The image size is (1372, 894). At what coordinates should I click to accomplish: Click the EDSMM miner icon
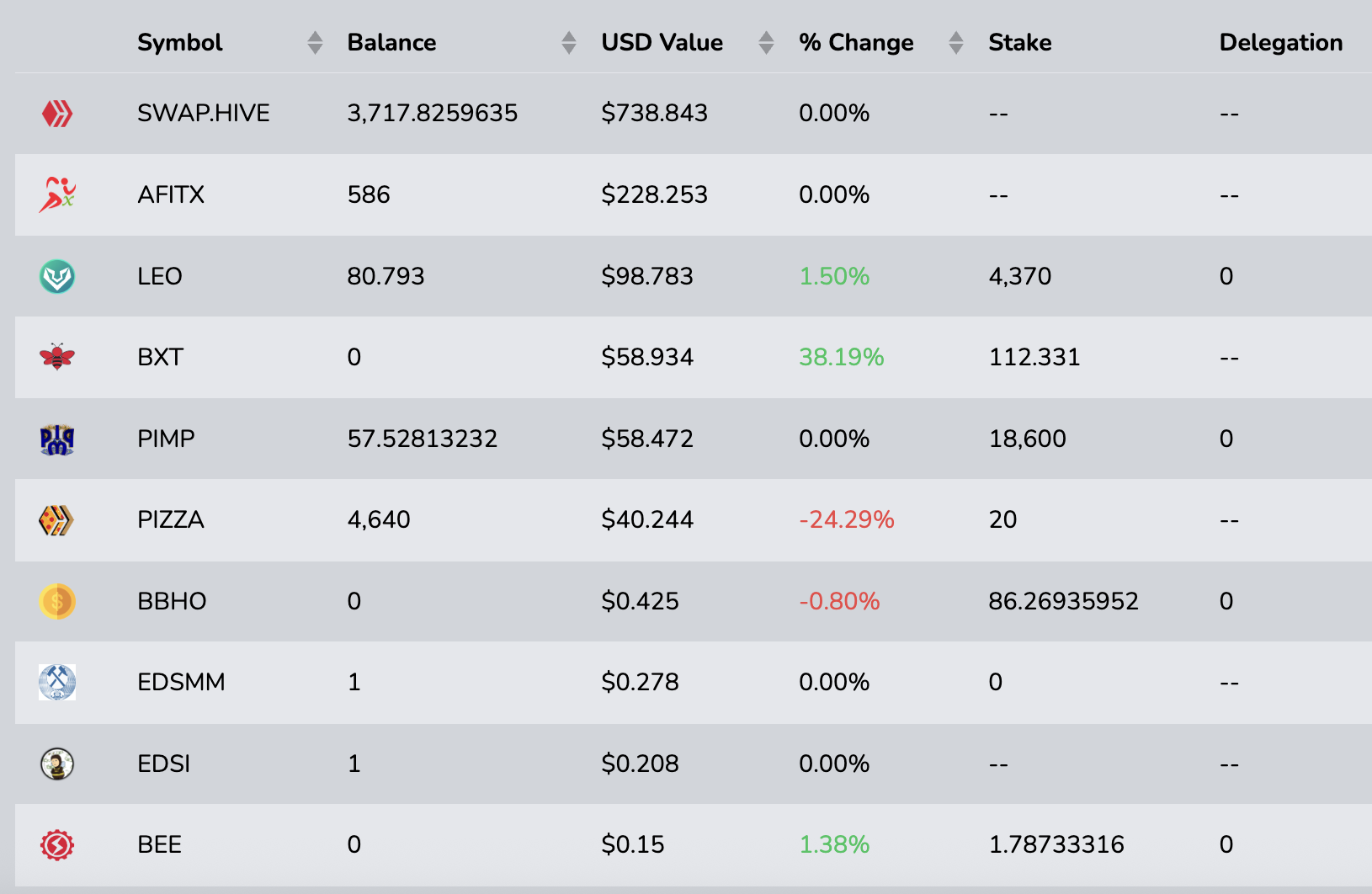(57, 682)
